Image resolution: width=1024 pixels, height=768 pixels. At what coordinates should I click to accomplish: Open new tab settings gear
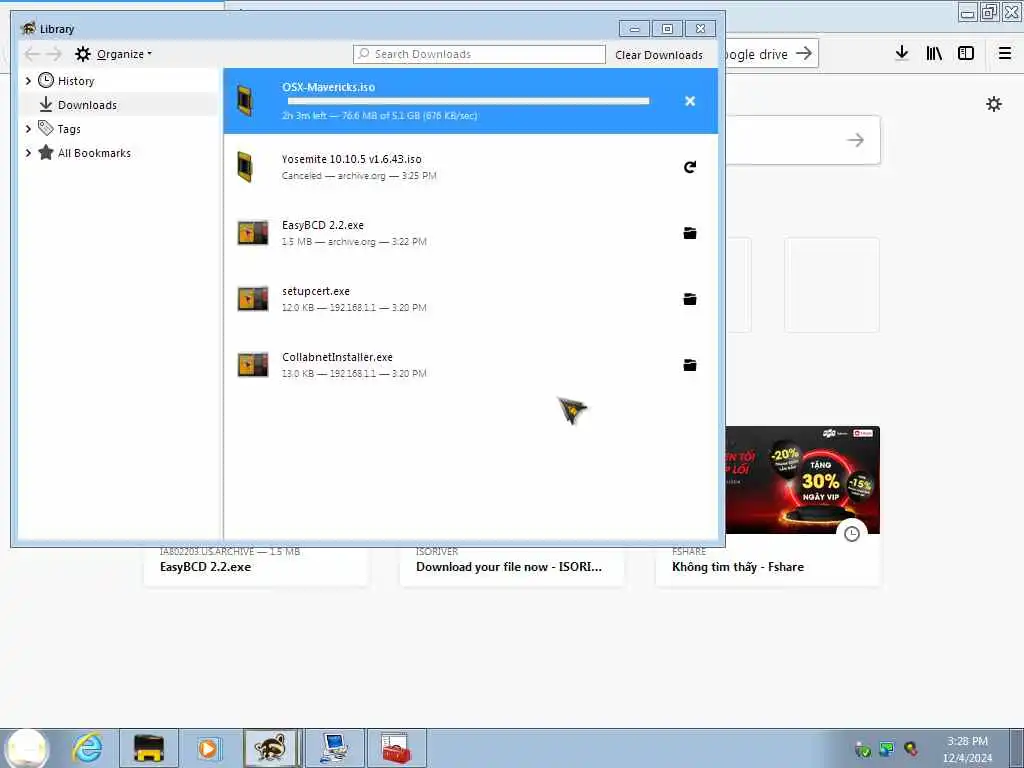(x=993, y=104)
